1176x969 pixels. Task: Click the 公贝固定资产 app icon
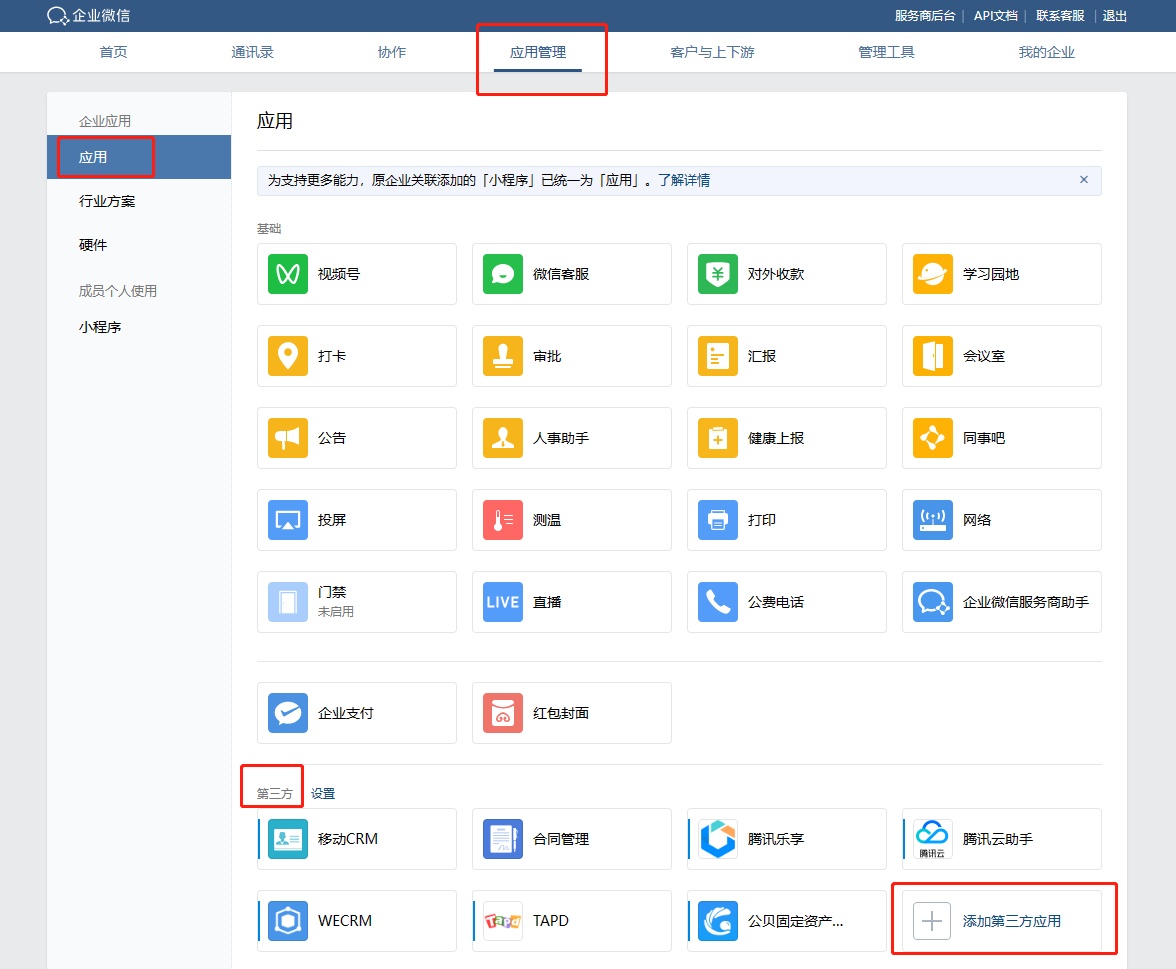tap(718, 920)
